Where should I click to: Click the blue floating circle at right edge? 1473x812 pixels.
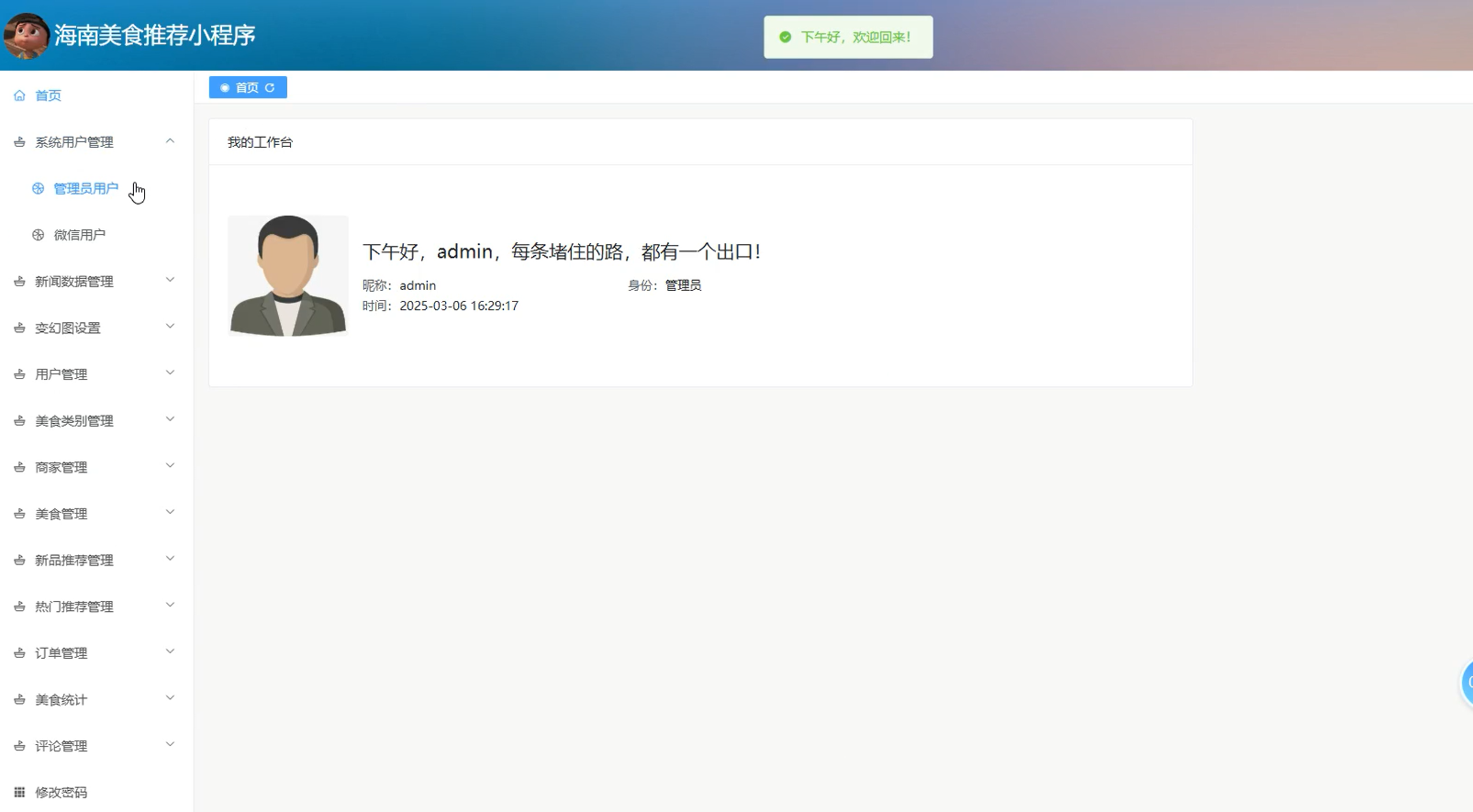coord(1467,683)
